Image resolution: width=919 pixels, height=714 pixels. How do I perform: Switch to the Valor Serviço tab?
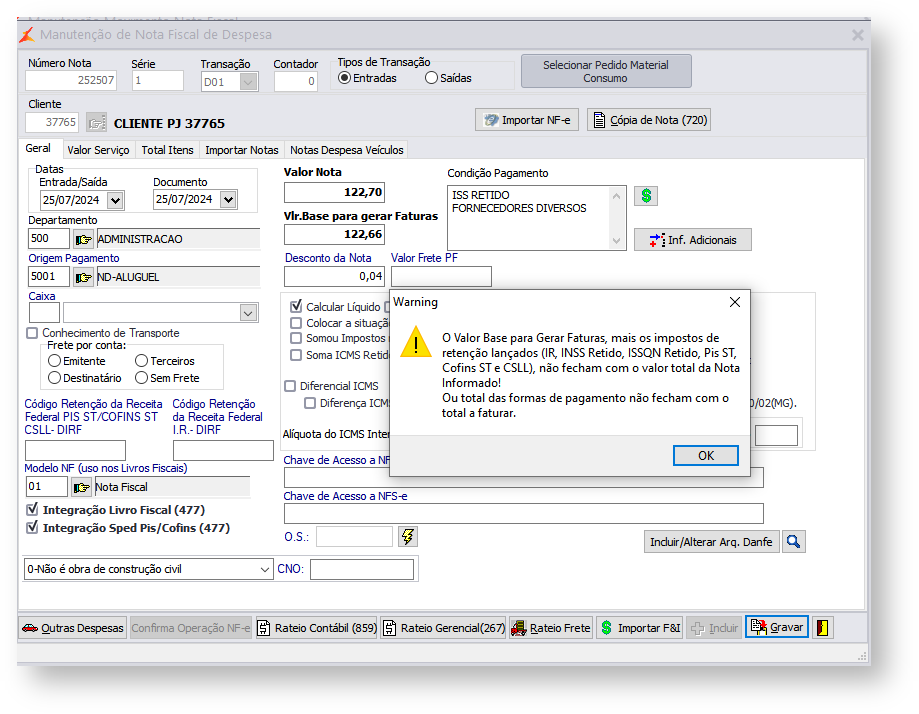(x=98, y=150)
